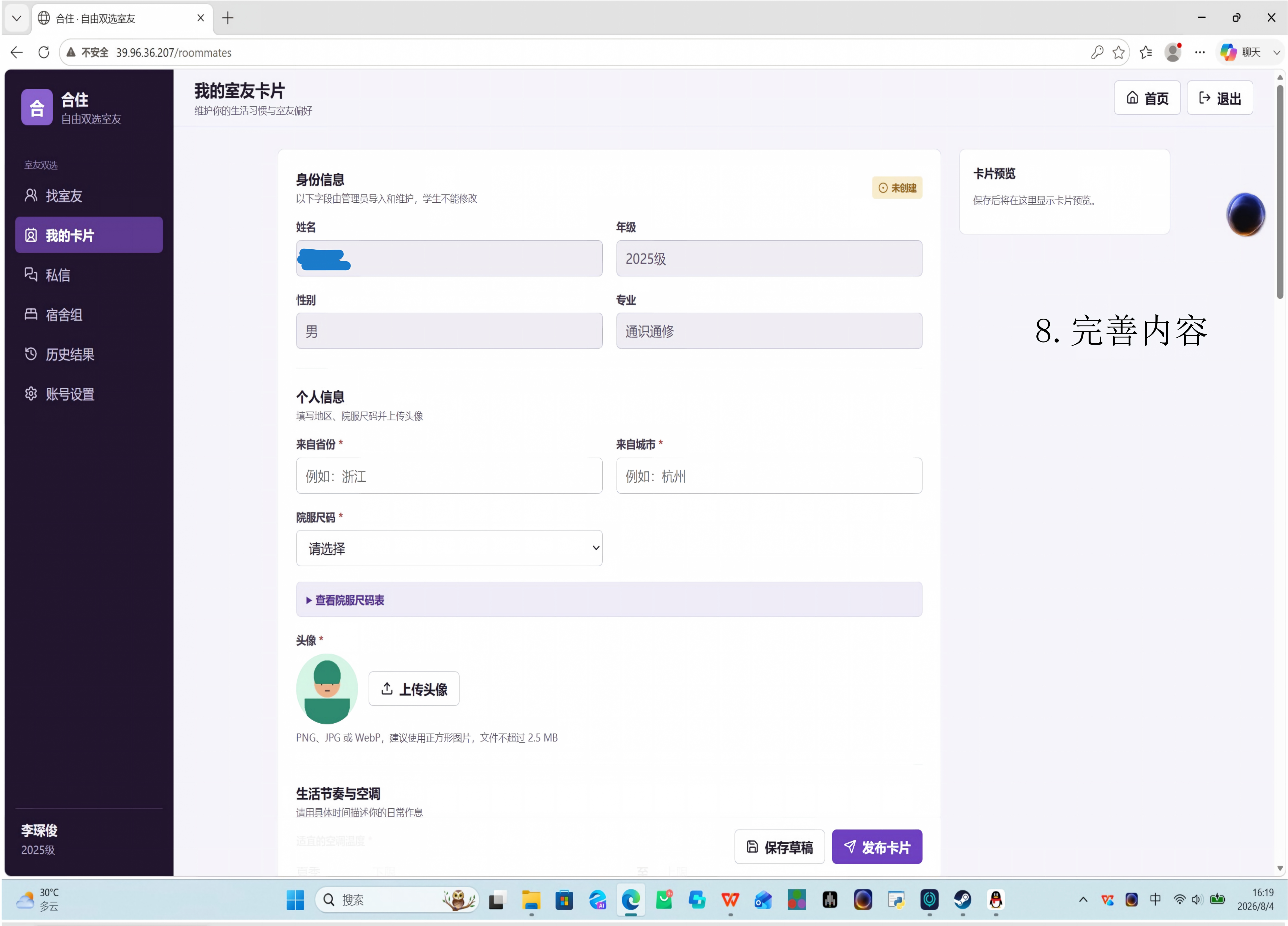
Task: Click the floating dark orb assistant icon
Action: 1245,214
